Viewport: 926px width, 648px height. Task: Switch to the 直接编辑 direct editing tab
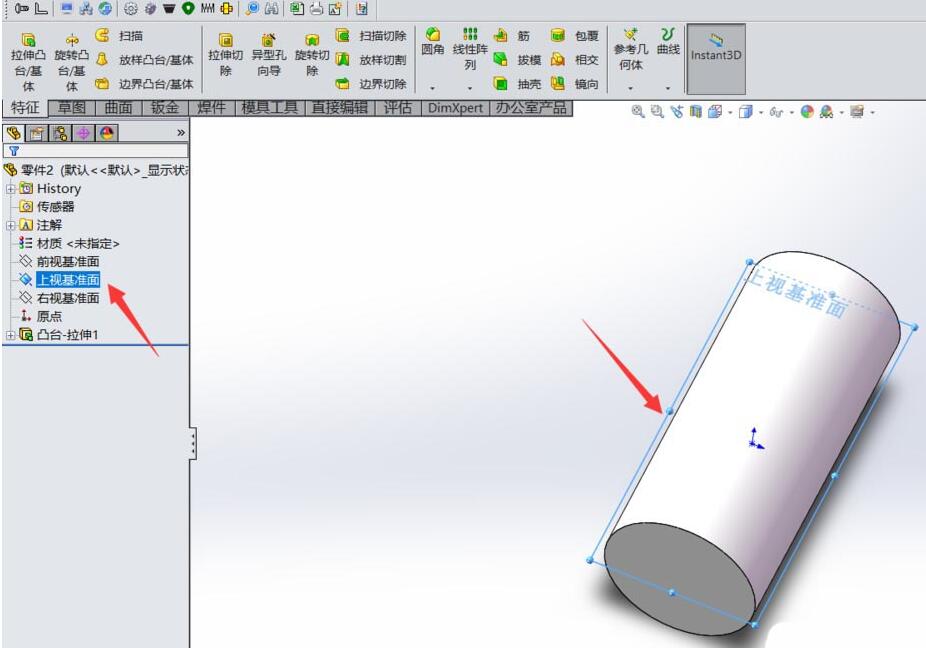click(340, 108)
